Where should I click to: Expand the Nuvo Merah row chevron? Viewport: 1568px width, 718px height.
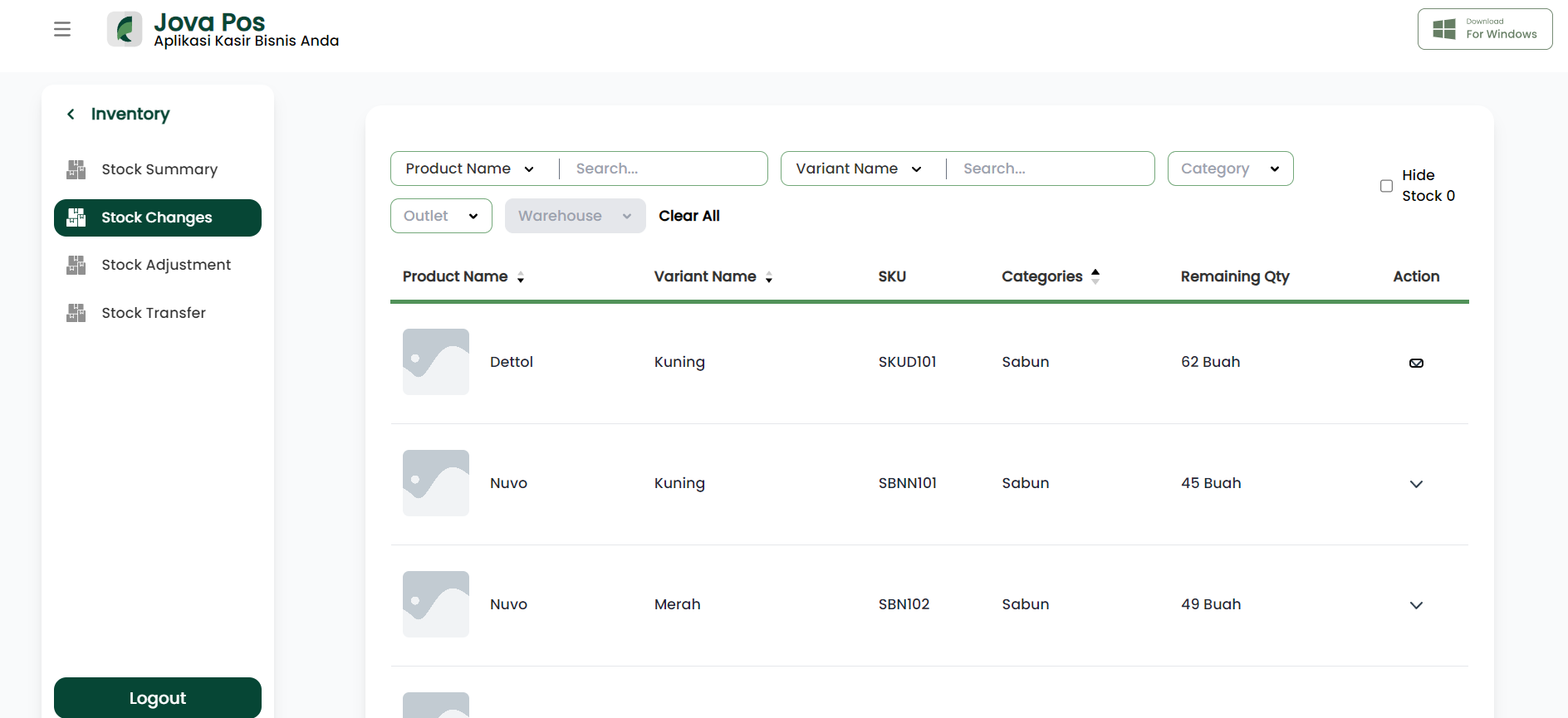[1417, 605]
